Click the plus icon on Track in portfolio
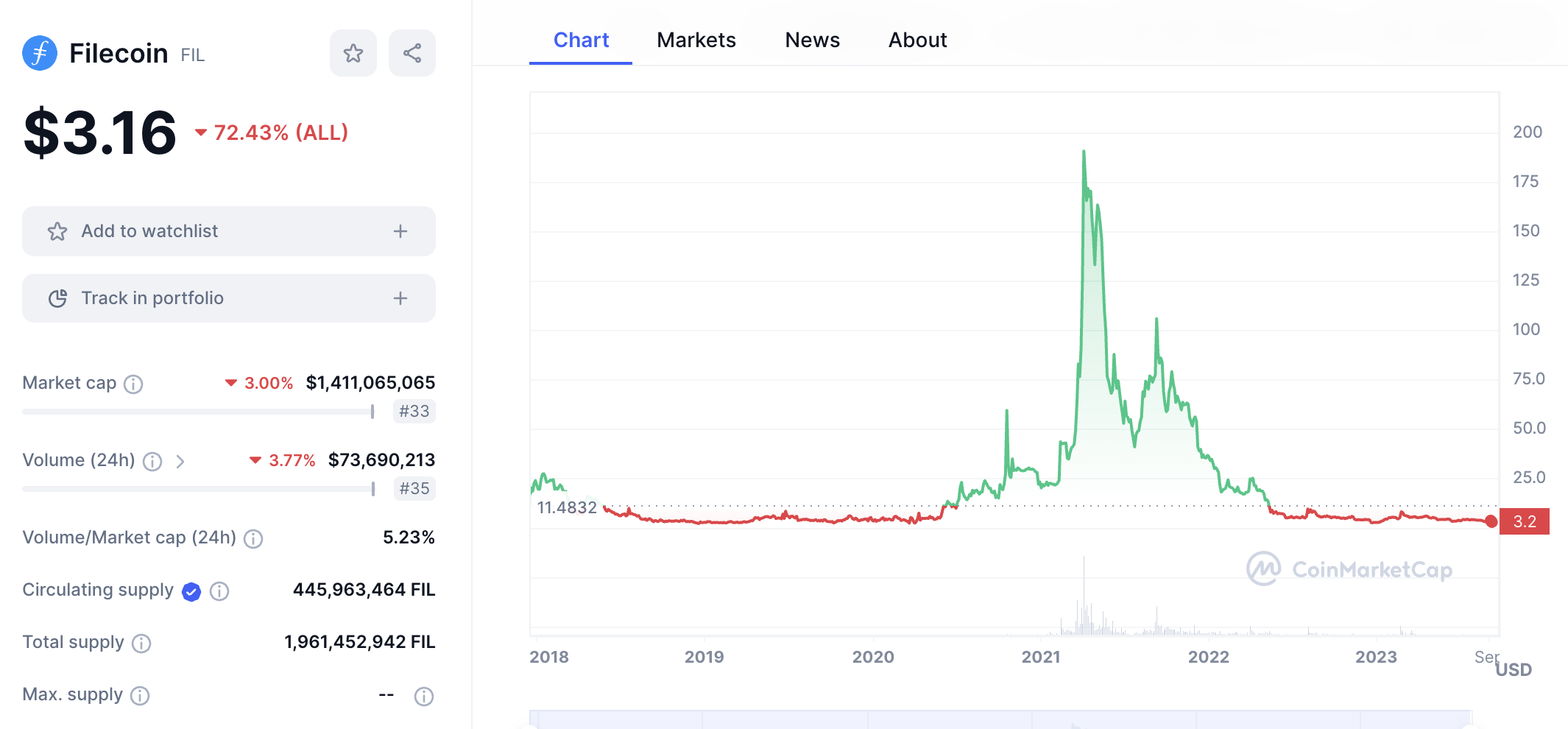 [400, 298]
